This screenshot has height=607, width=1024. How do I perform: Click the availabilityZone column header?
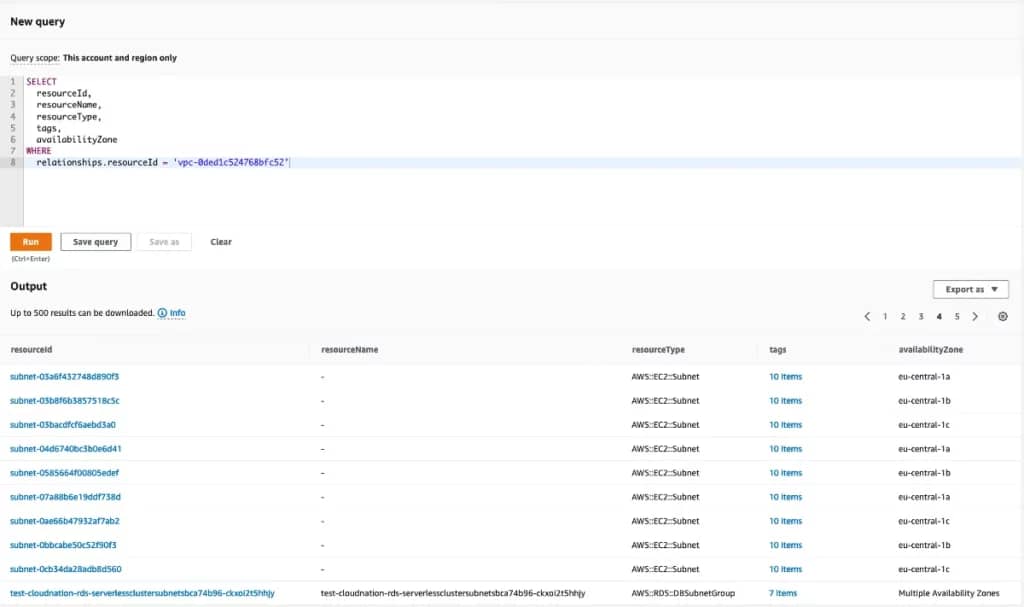931,350
